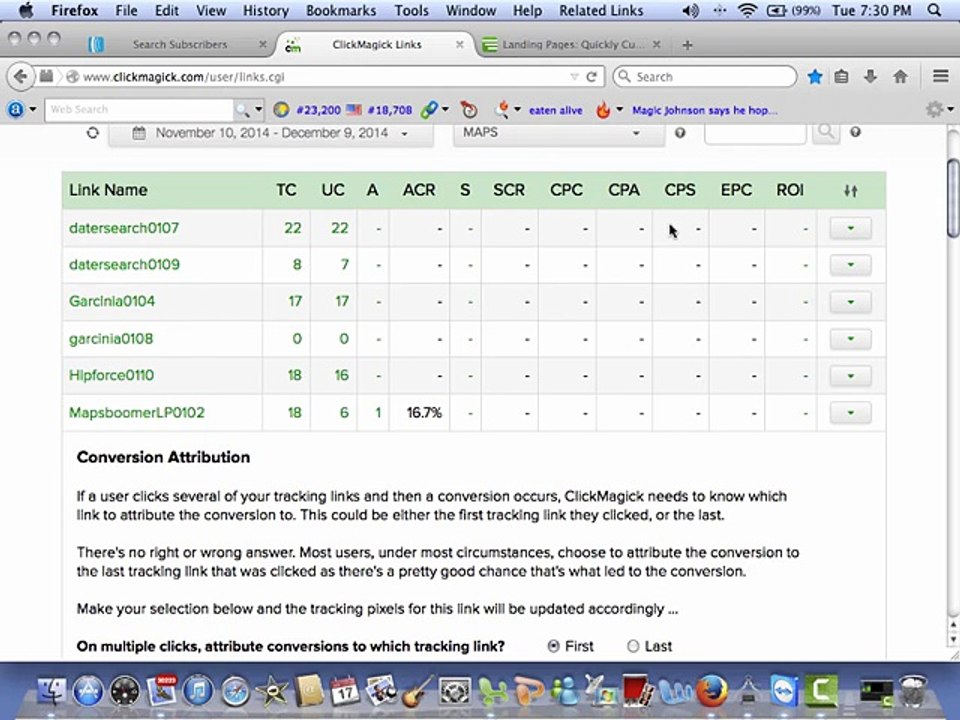The width and height of the screenshot is (960, 720).
Task: Open the History menu
Action: coord(265,10)
